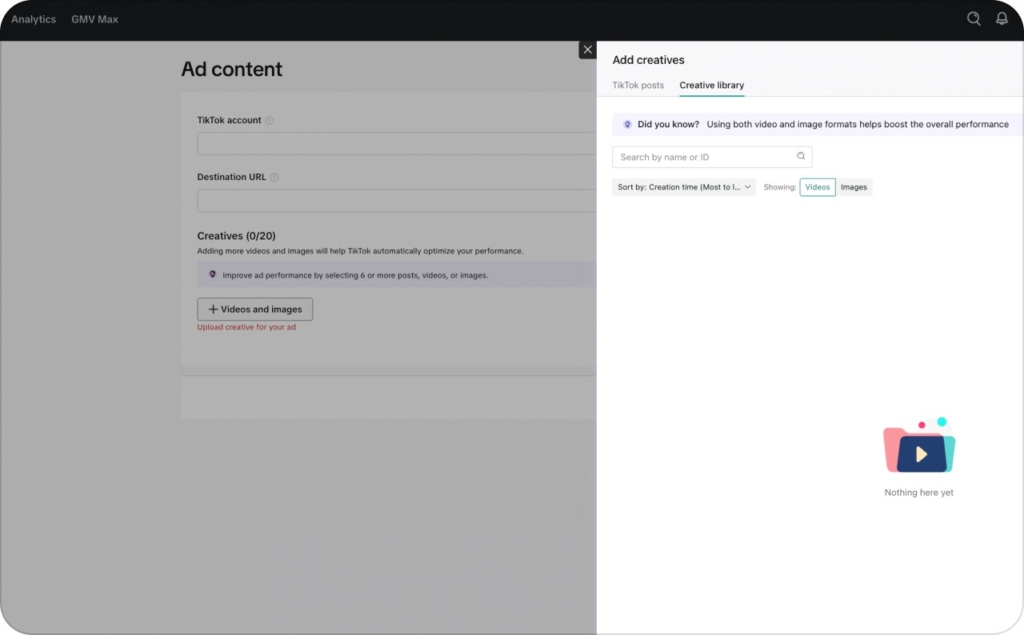Viewport: 1024px width, 635px height.
Task: Click the Destination URL input field
Action: pos(396,201)
